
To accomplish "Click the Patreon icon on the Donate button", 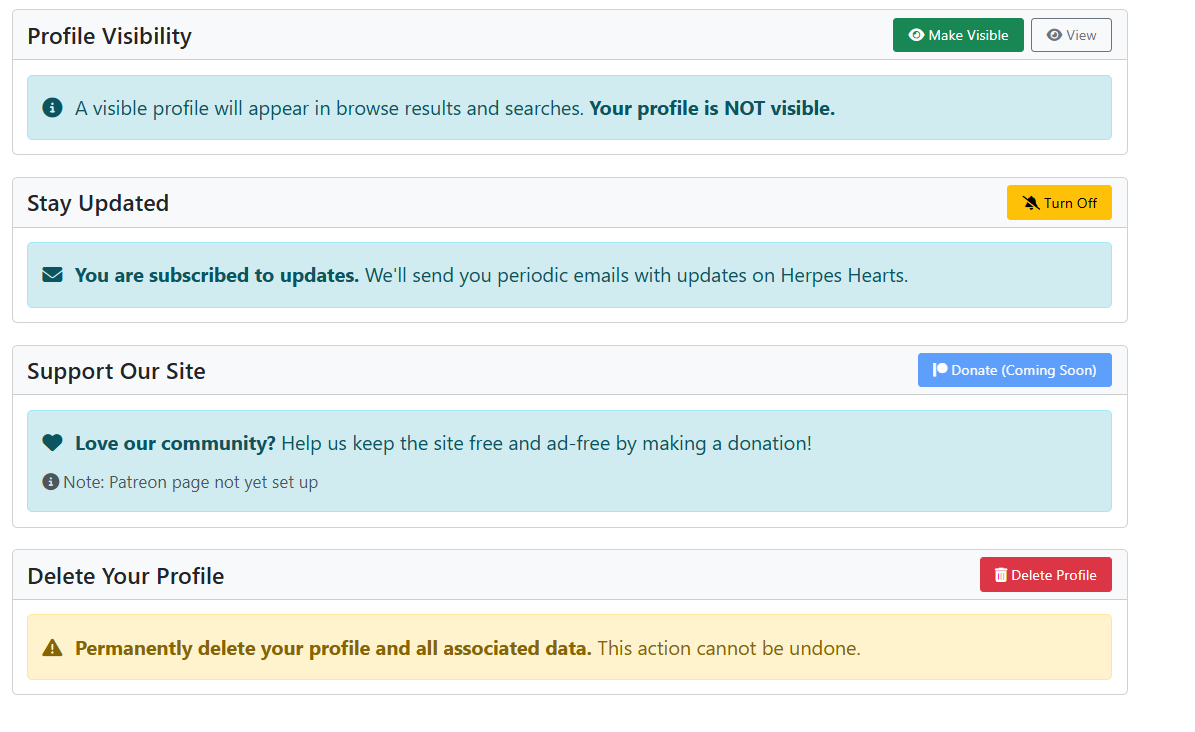I will (941, 369).
